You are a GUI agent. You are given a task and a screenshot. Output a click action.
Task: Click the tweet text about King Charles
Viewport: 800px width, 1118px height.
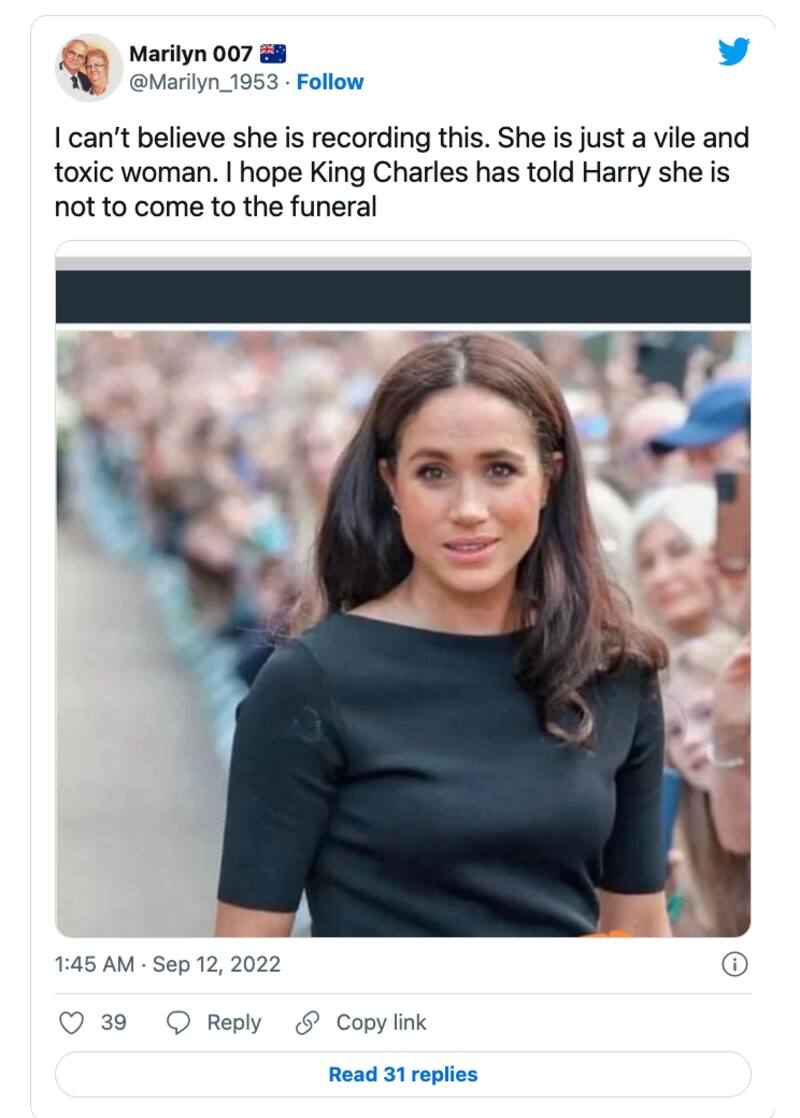click(400, 173)
